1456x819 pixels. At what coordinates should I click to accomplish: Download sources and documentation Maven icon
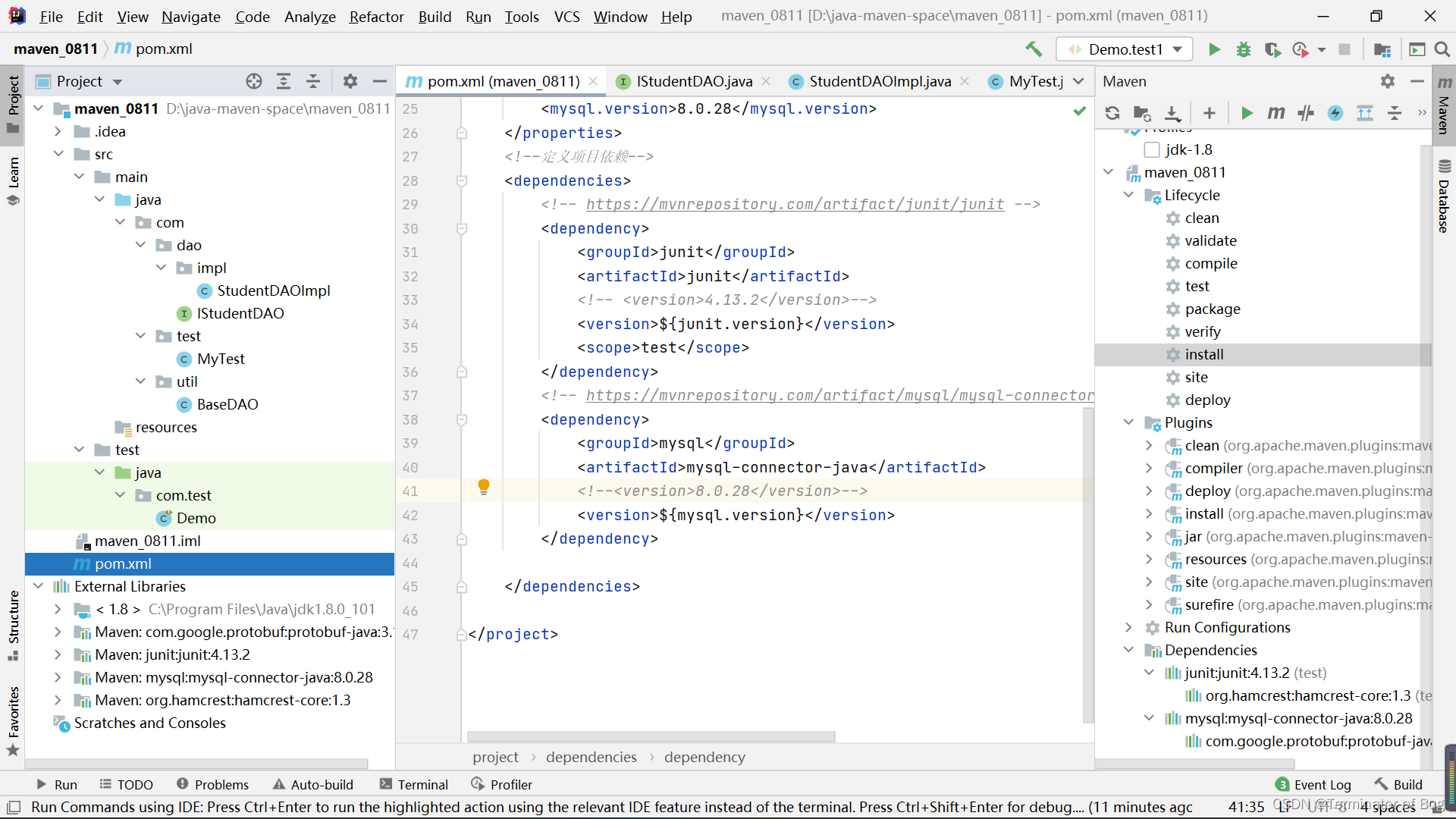pyautogui.click(x=1172, y=113)
